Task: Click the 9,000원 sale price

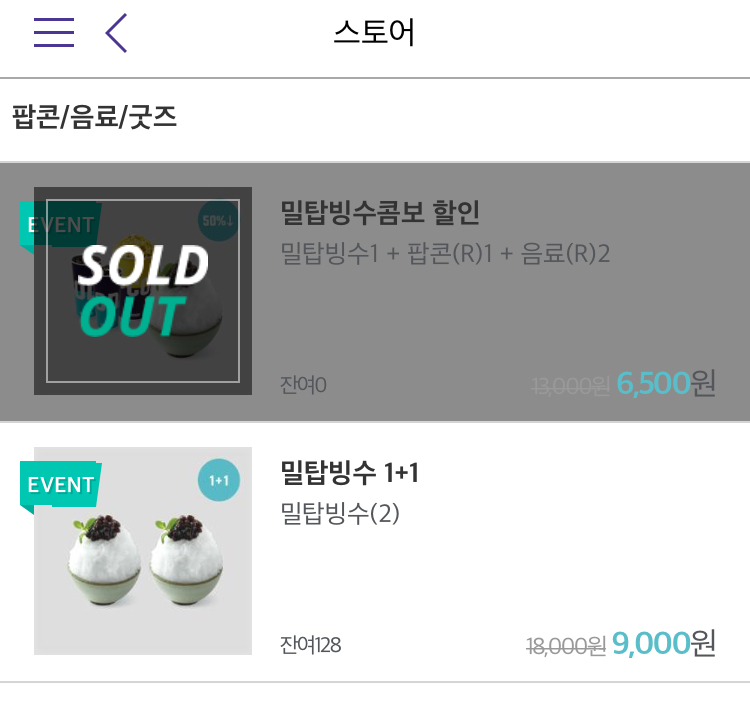Action: click(663, 643)
